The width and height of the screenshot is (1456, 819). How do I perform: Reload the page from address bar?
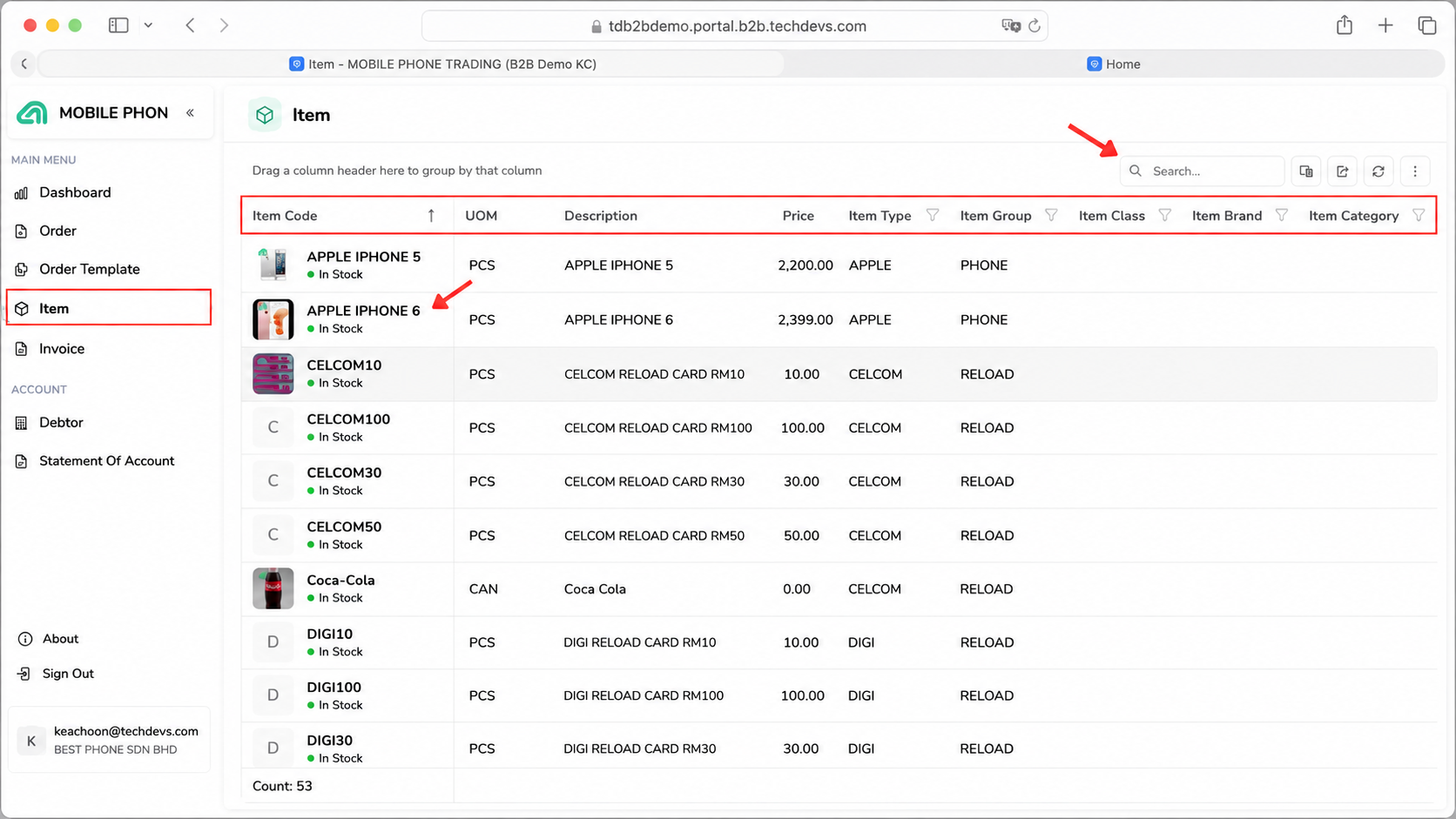point(1035,26)
